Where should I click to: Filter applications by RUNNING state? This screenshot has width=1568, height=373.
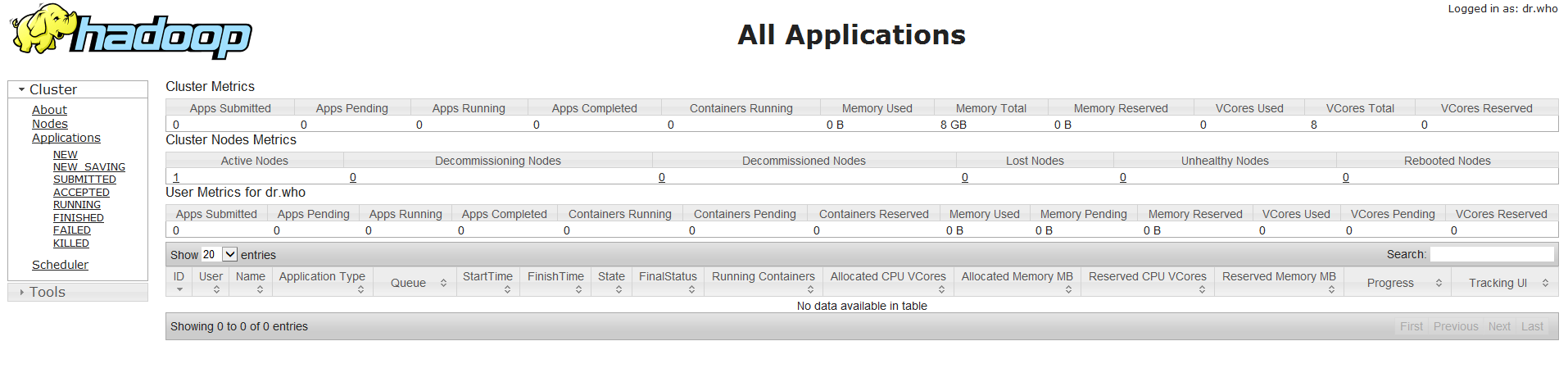[77, 205]
